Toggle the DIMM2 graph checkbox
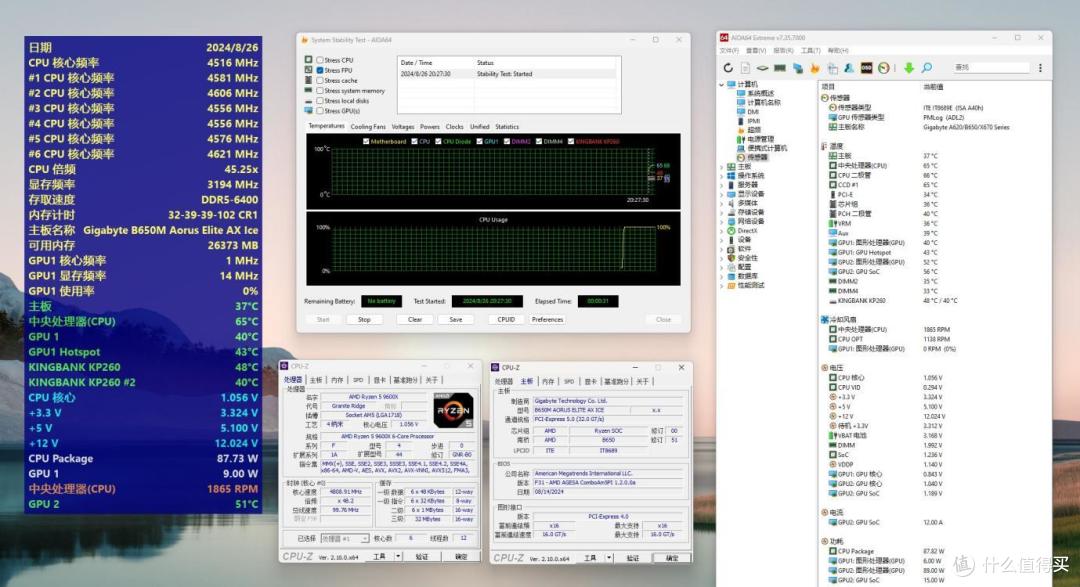 [507, 141]
